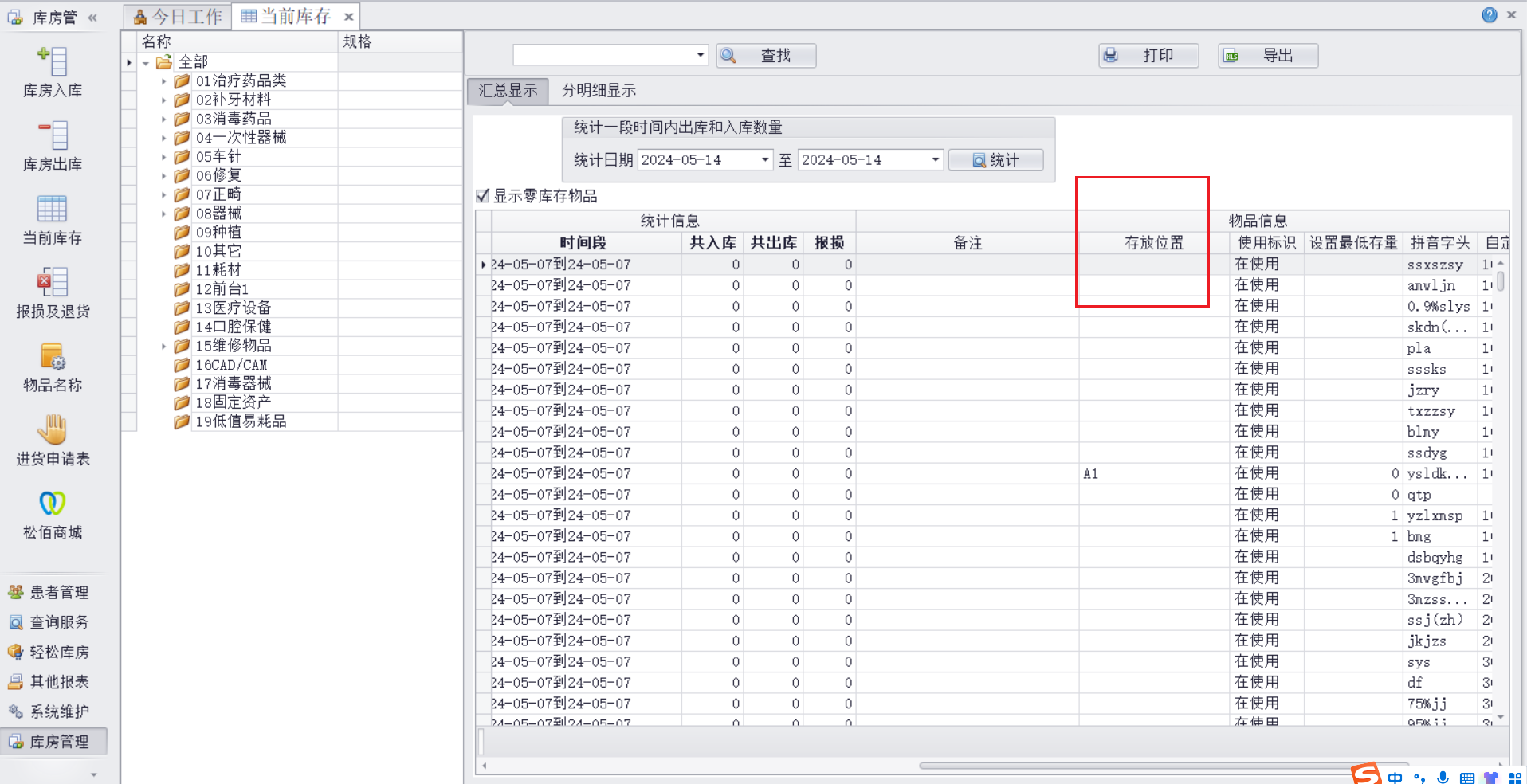This screenshot has width=1527, height=784.
Task: Expand 02补牙材料 tree node
Action: click(164, 100)
